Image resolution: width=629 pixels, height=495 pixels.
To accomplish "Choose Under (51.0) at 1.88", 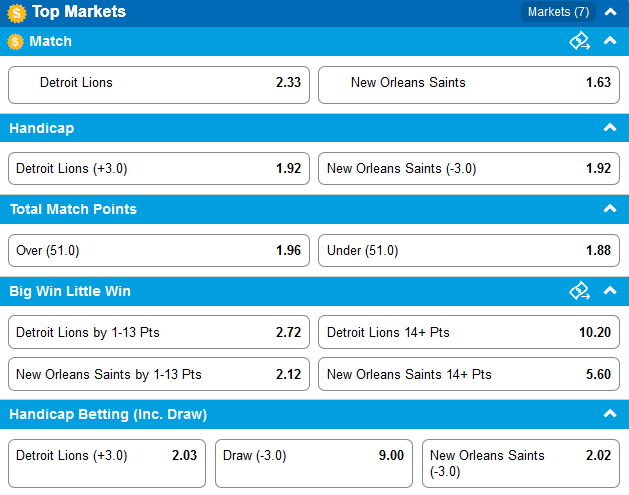I will [469, 250].
